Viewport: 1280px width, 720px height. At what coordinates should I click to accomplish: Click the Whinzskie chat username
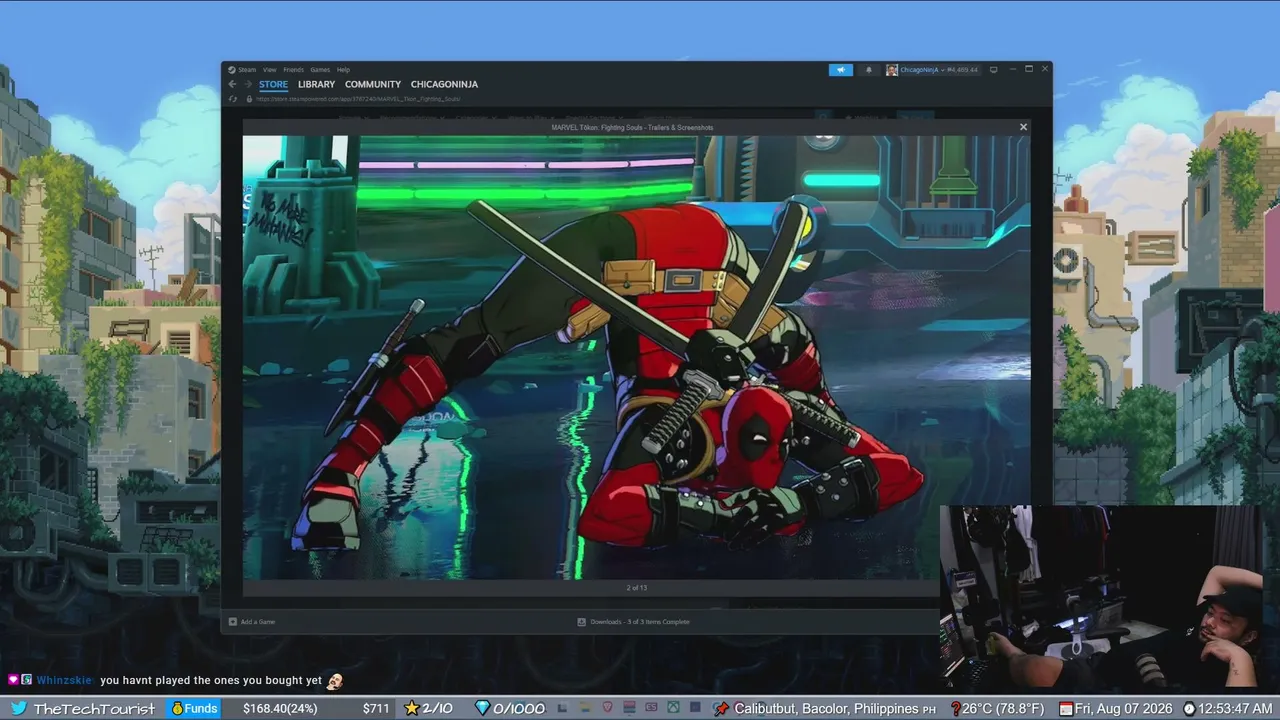point(64,680)
